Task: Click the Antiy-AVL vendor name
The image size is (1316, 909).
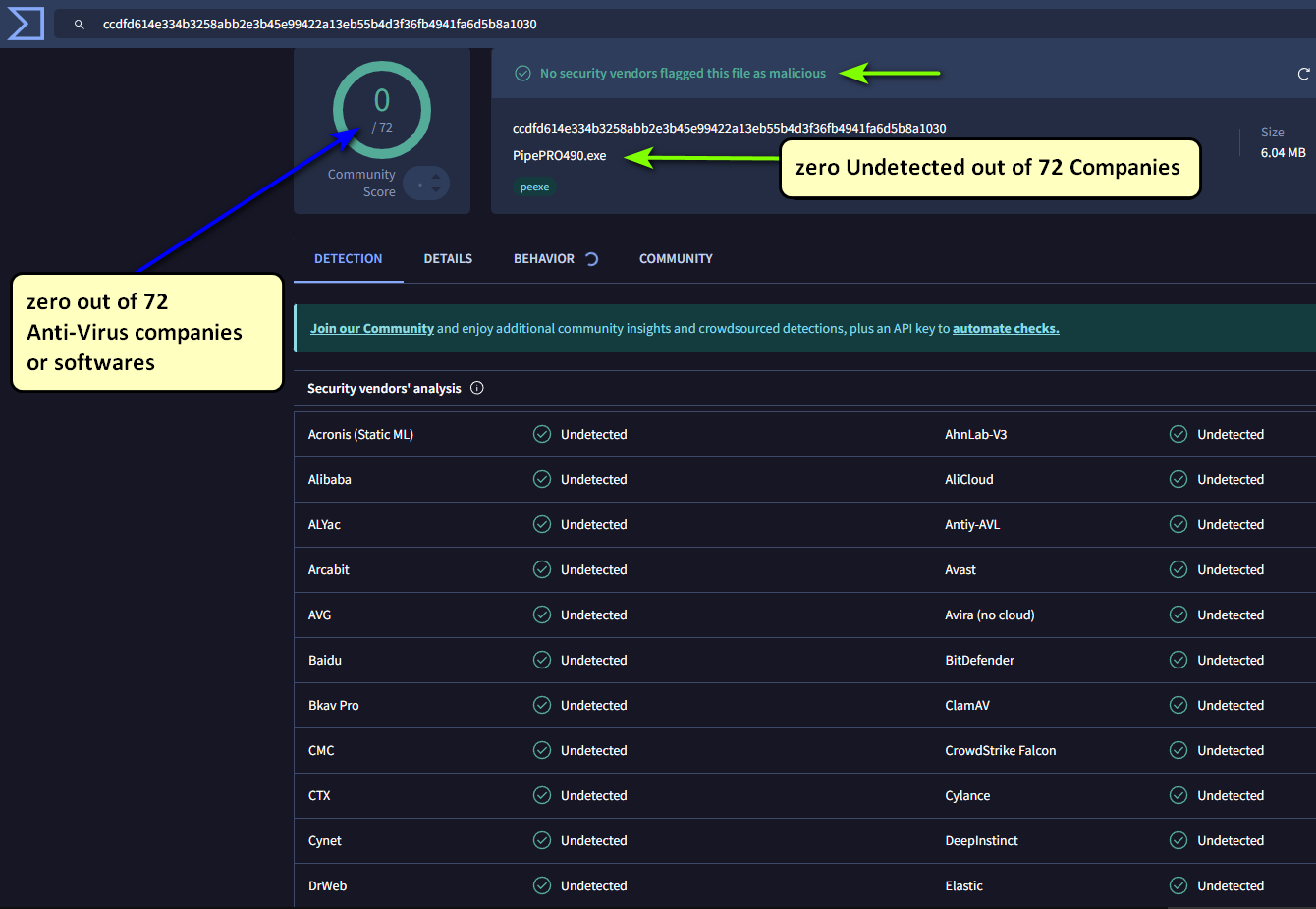Action: [972, 524]
